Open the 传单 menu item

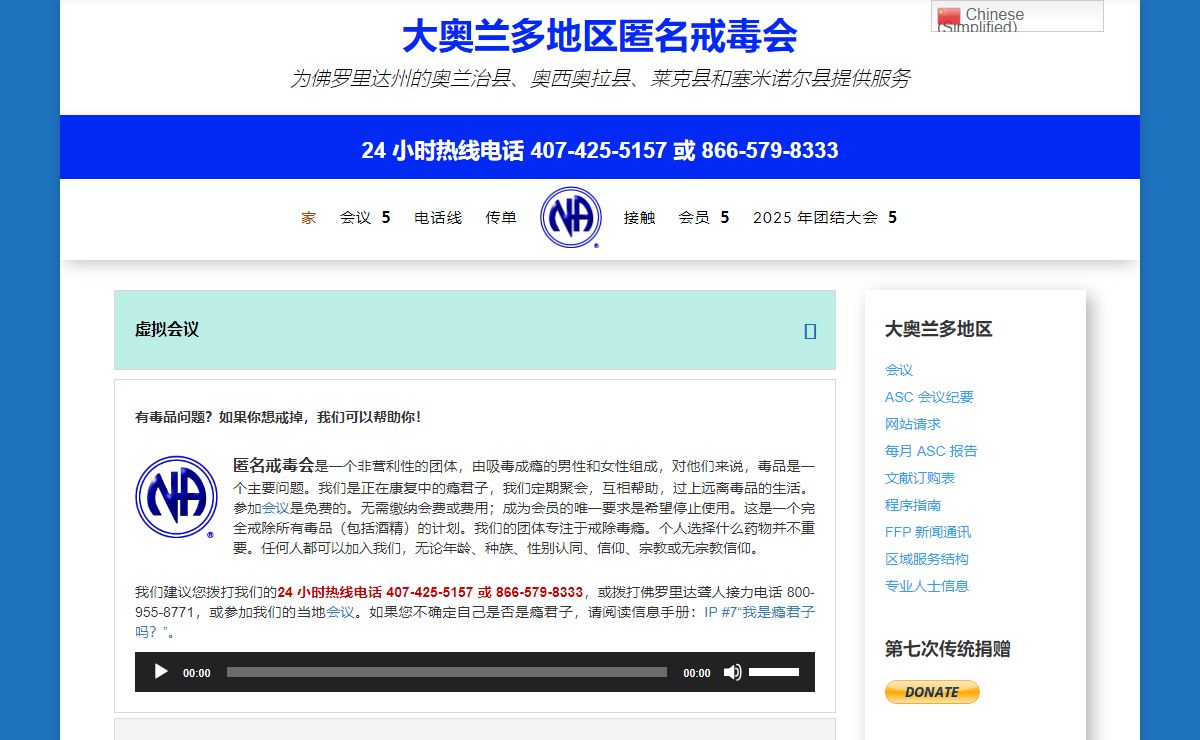pyautogui.click(x=501, y=217)
